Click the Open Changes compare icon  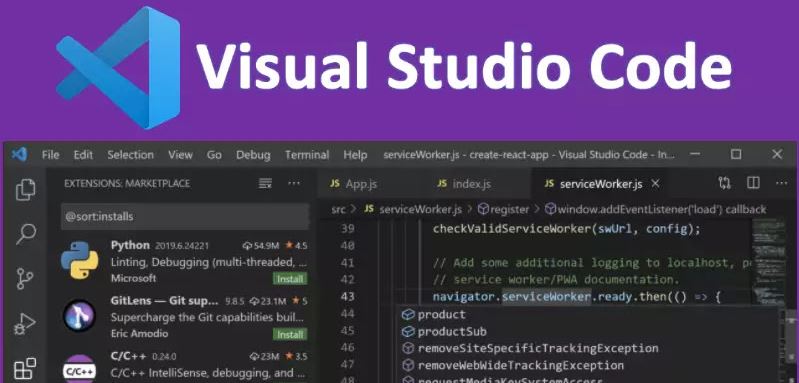[724, 183]
